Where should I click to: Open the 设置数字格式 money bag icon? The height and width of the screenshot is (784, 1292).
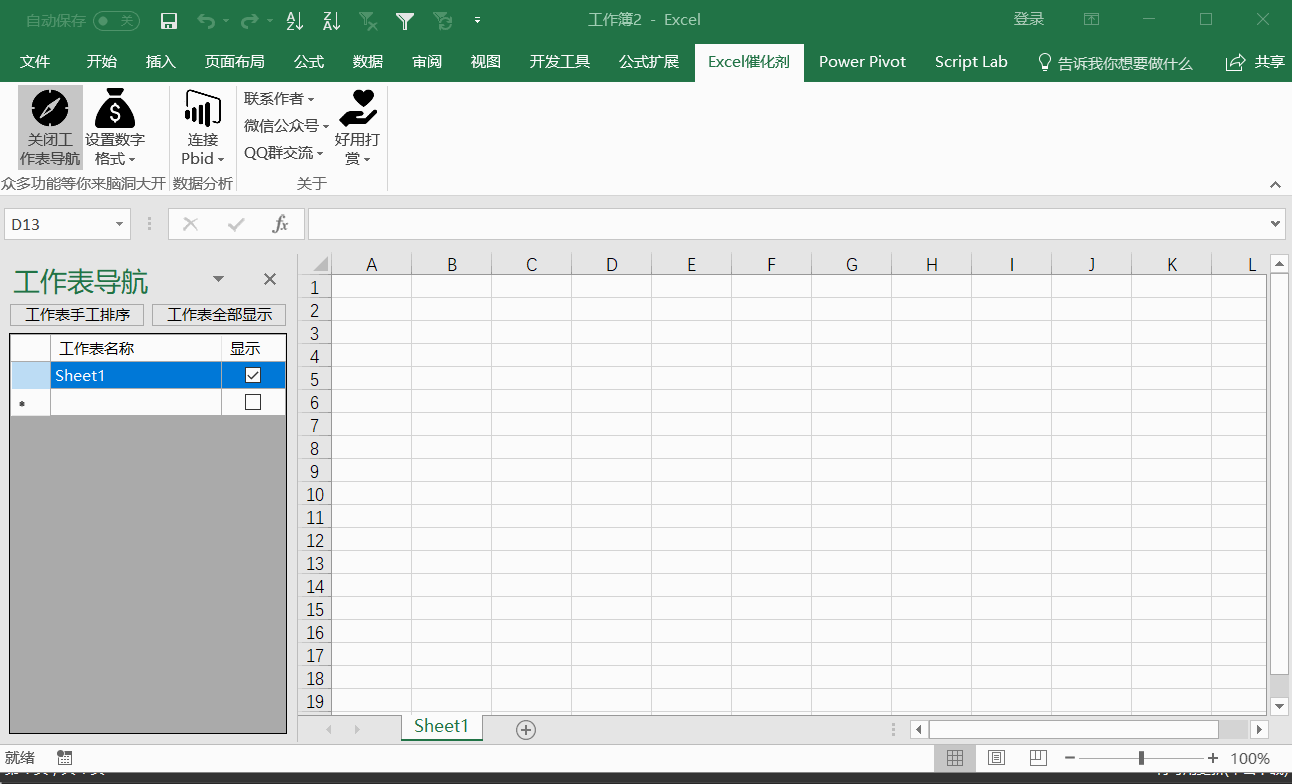[115, 108]
